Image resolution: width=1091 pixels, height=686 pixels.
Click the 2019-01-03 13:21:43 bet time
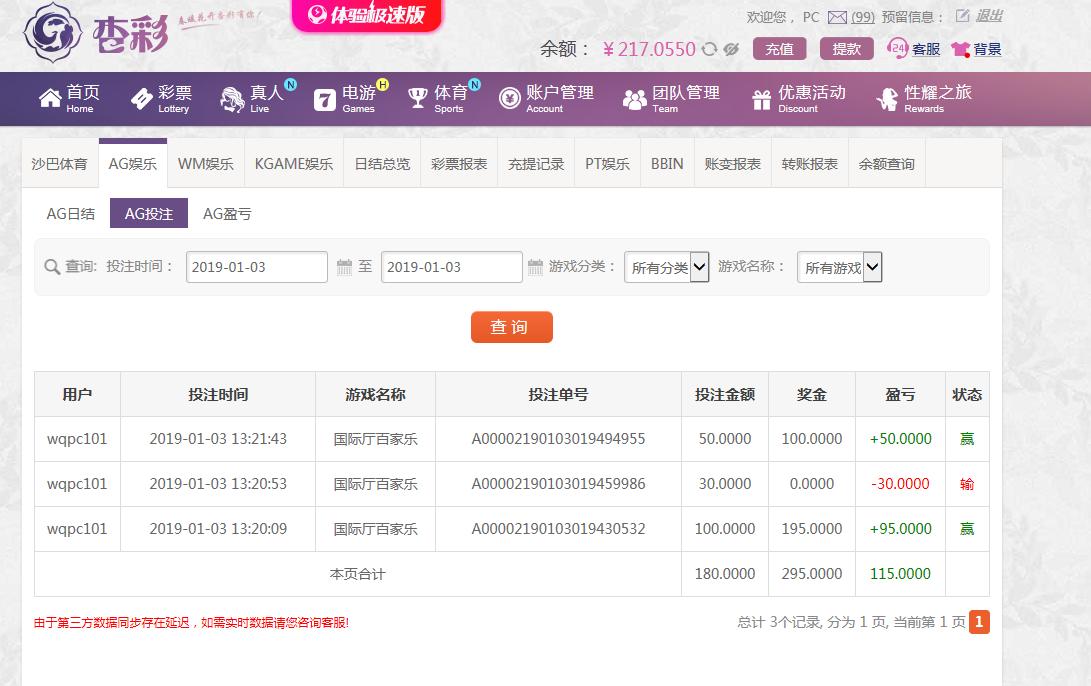218,439
